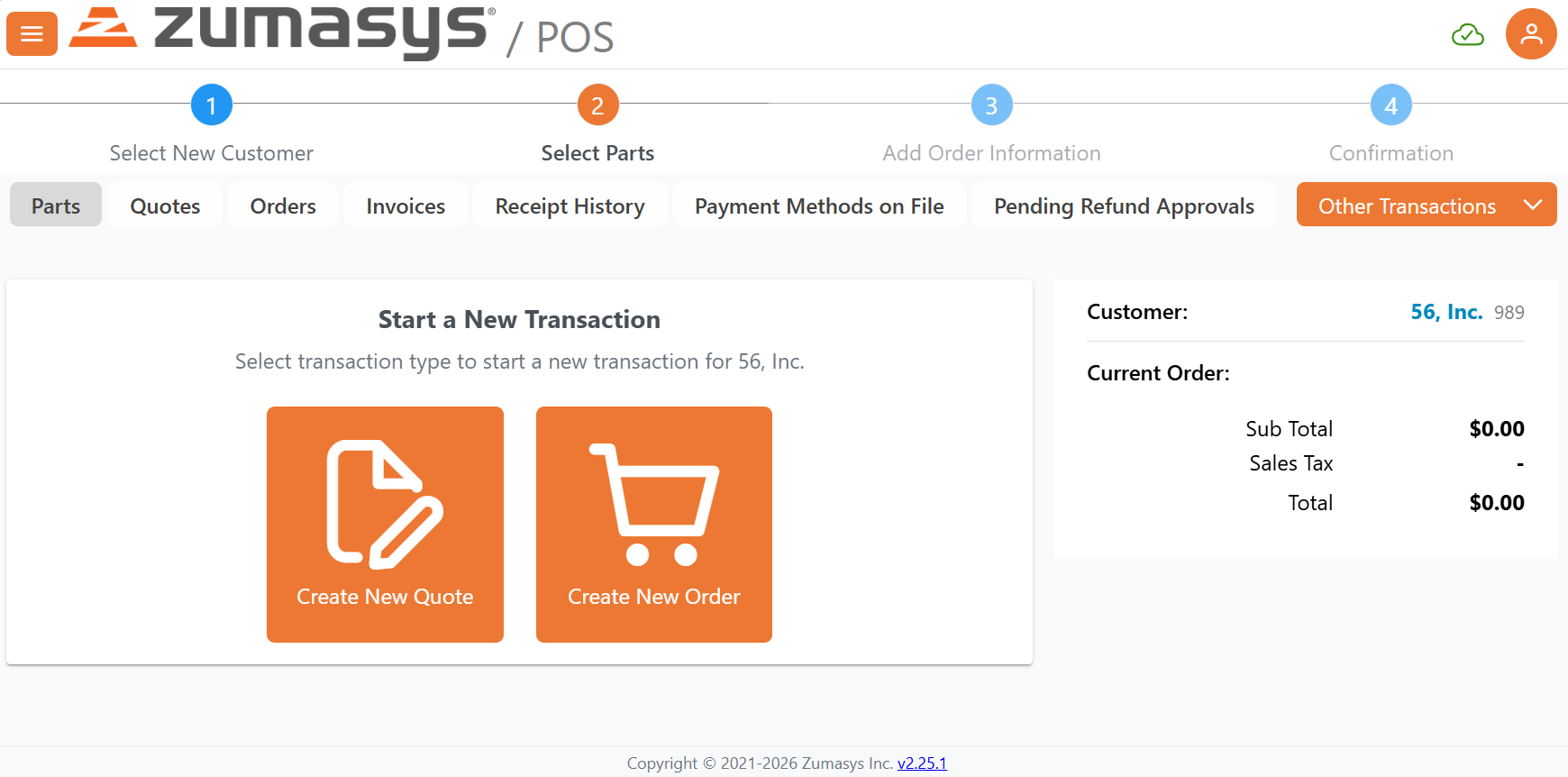Screen dimensions: 1568x777
Task: Click the Create New Order cart icon
Action: pos(654,505)
